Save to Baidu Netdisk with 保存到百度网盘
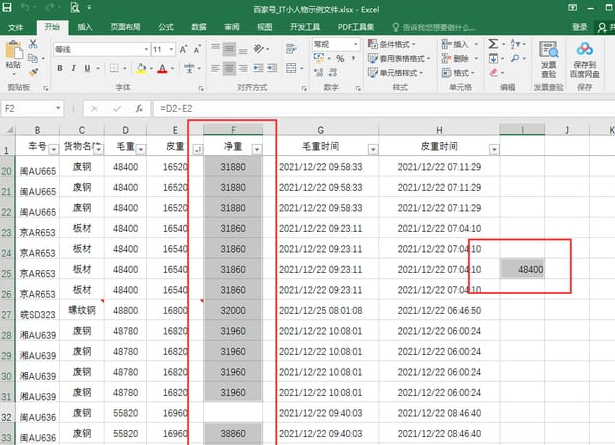The width and height of the screenshot is (615, 445). [584, 60]
